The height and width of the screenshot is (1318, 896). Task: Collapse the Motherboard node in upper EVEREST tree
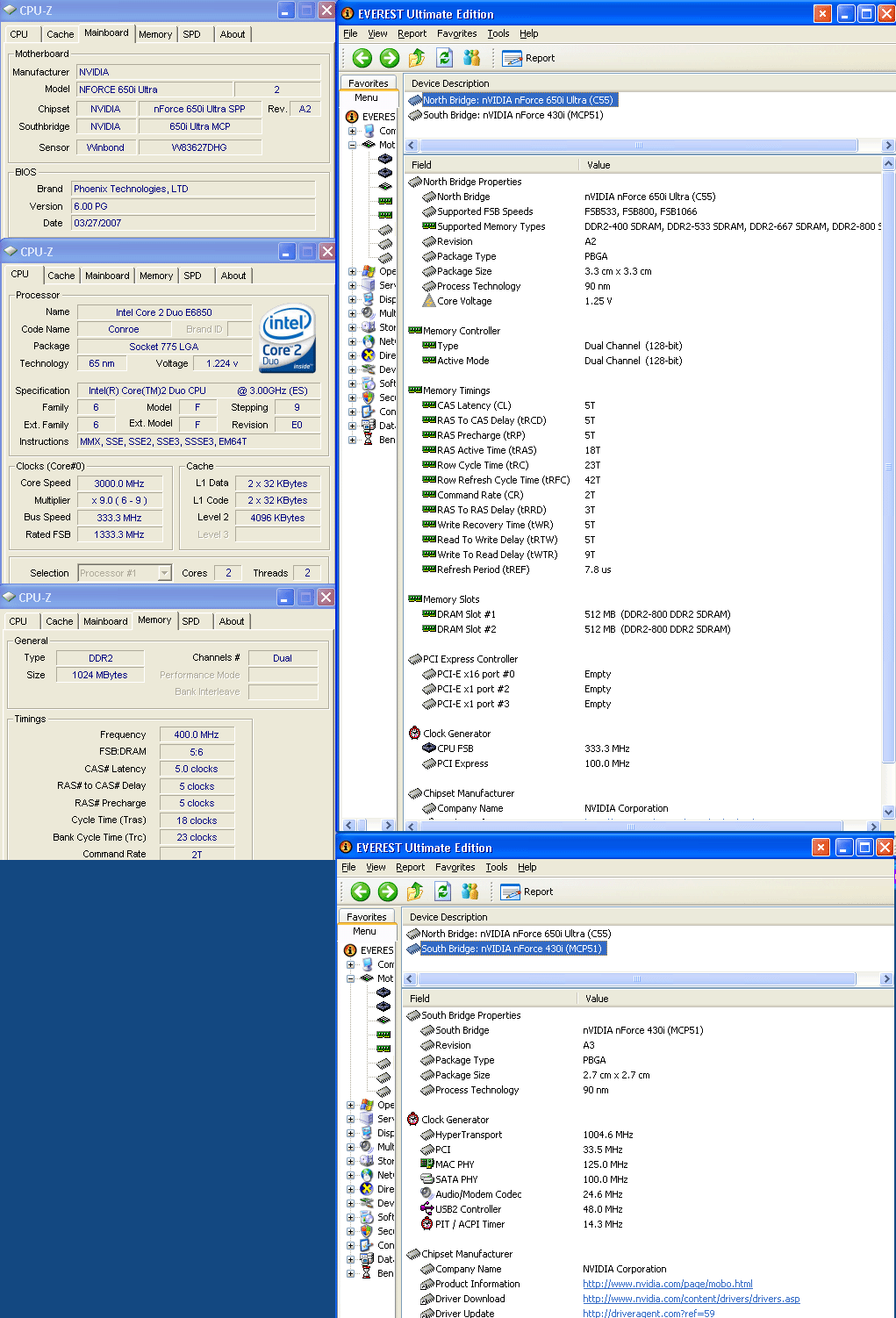[352, 145]
